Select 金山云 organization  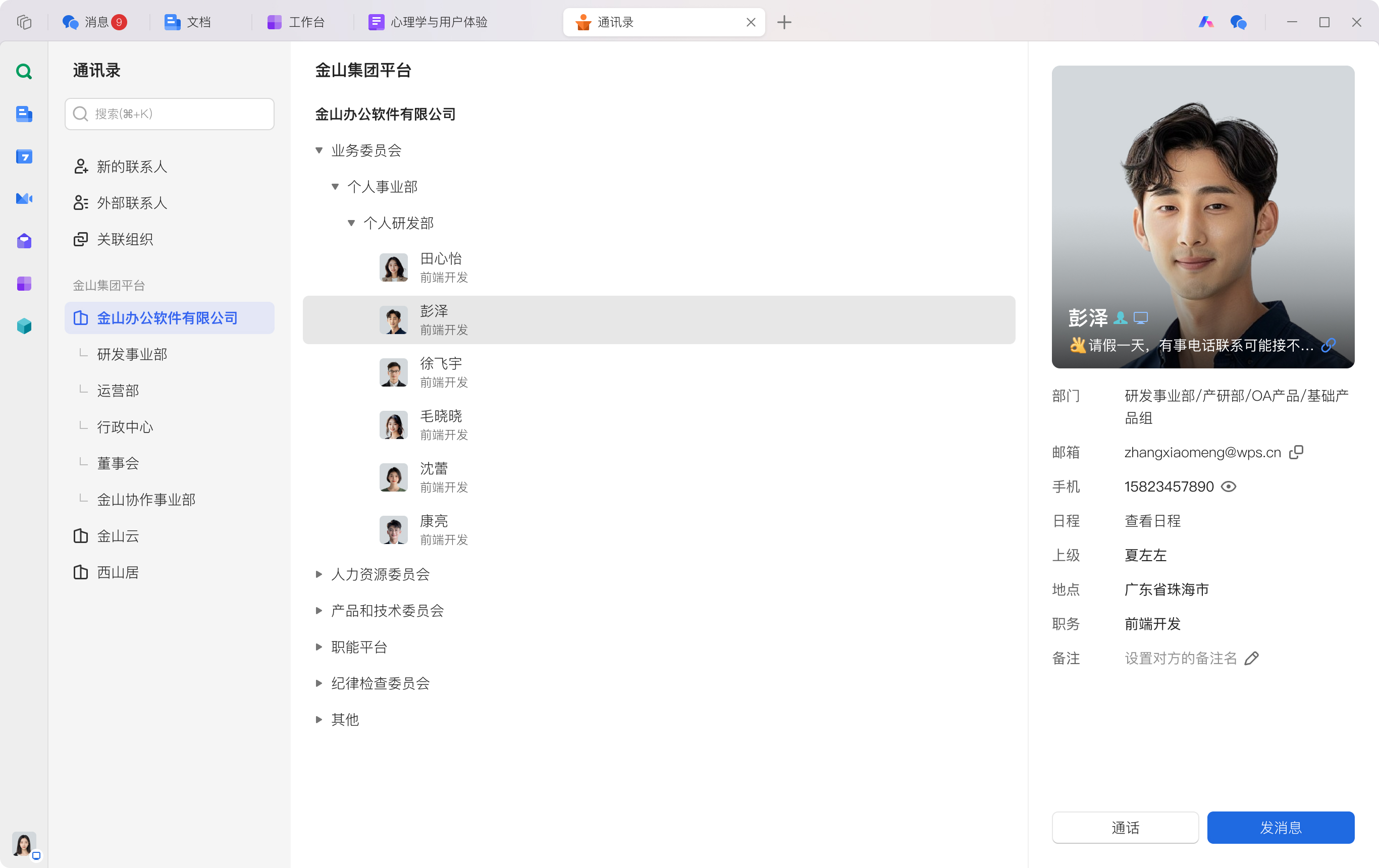coord(169,536)
